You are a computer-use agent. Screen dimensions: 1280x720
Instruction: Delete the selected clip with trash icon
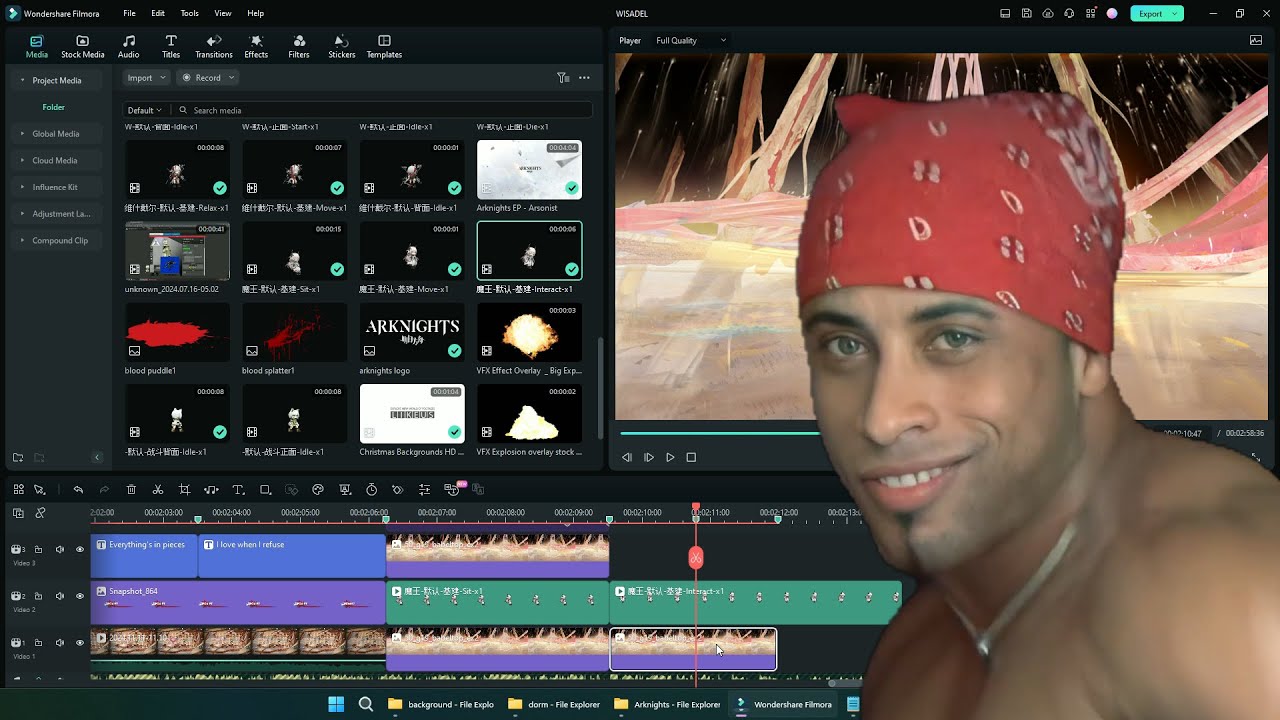[131, 489]
